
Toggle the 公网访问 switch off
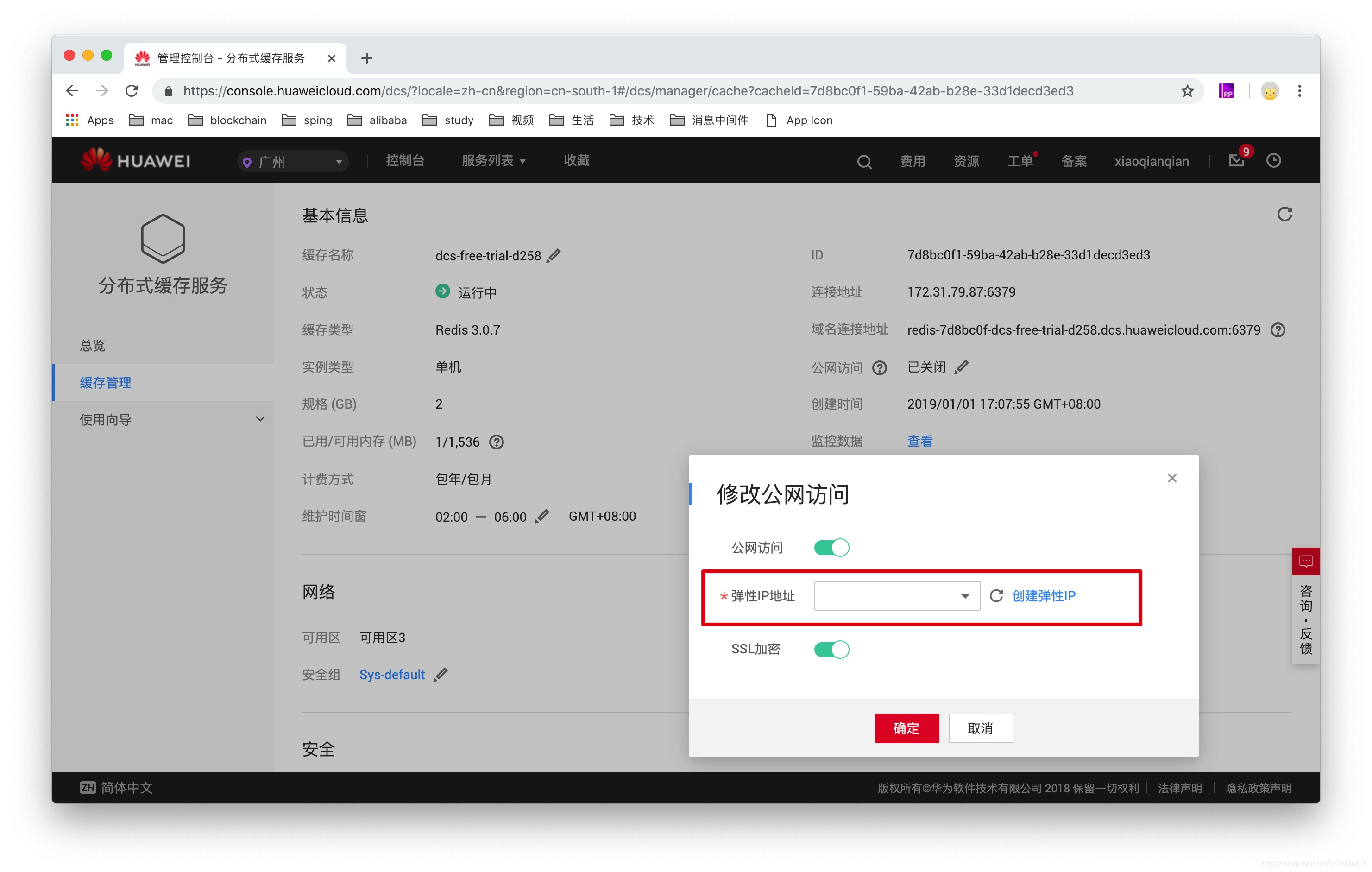tap(831, 548)
